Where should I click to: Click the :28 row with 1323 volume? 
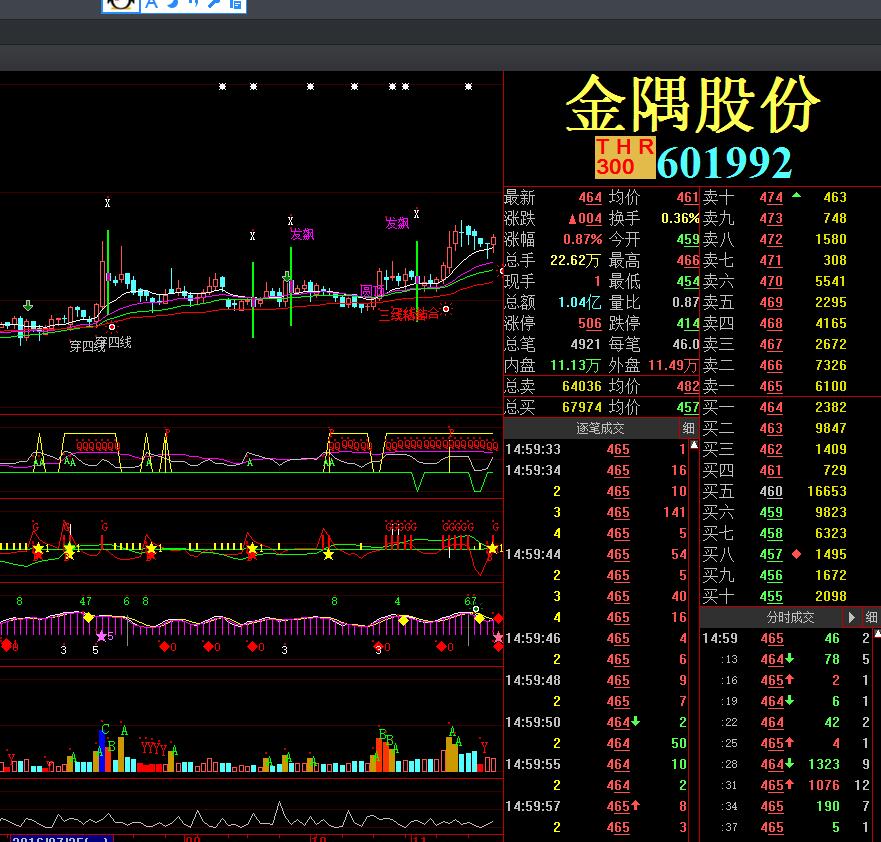pyautogui.click(x=787, y=764)
